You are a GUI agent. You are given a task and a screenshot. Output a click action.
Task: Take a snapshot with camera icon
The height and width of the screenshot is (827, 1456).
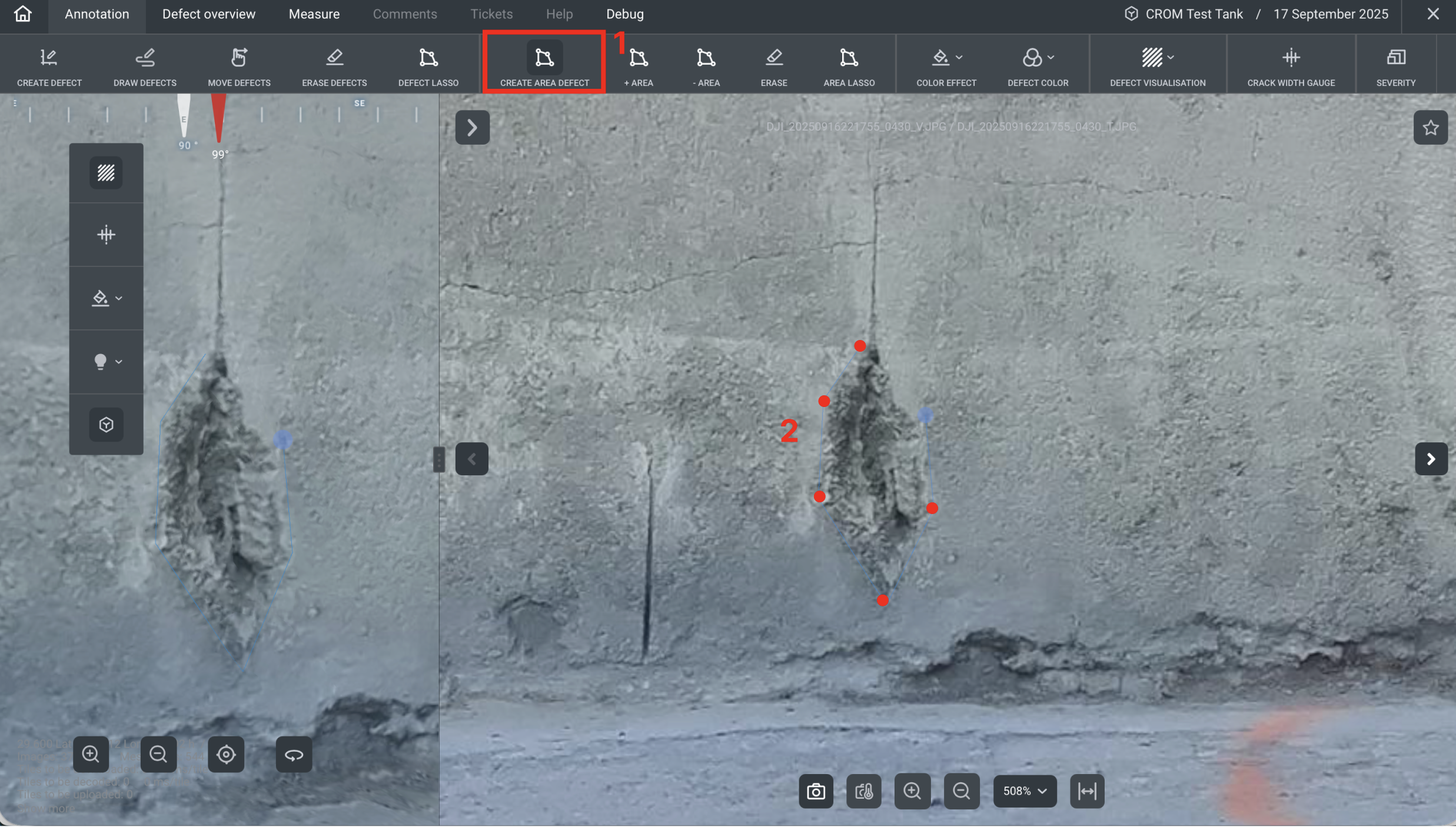pyautogui.click(x=816, y=791)
